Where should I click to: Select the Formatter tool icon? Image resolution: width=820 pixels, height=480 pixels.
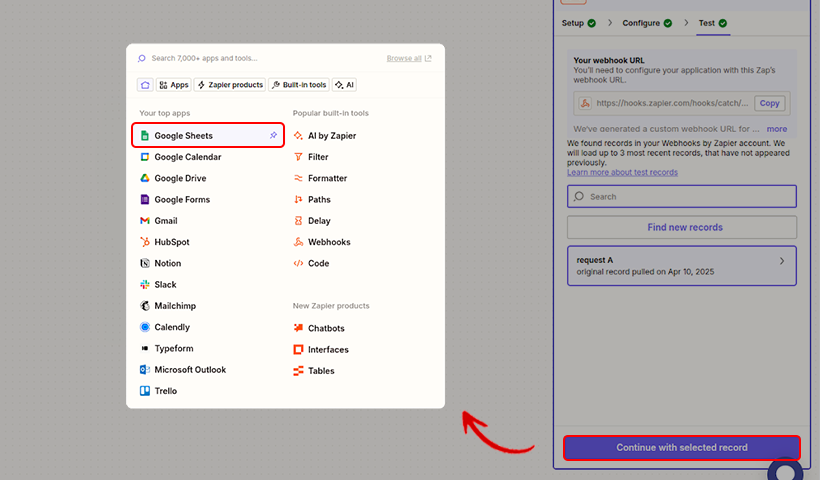(298, 178)
